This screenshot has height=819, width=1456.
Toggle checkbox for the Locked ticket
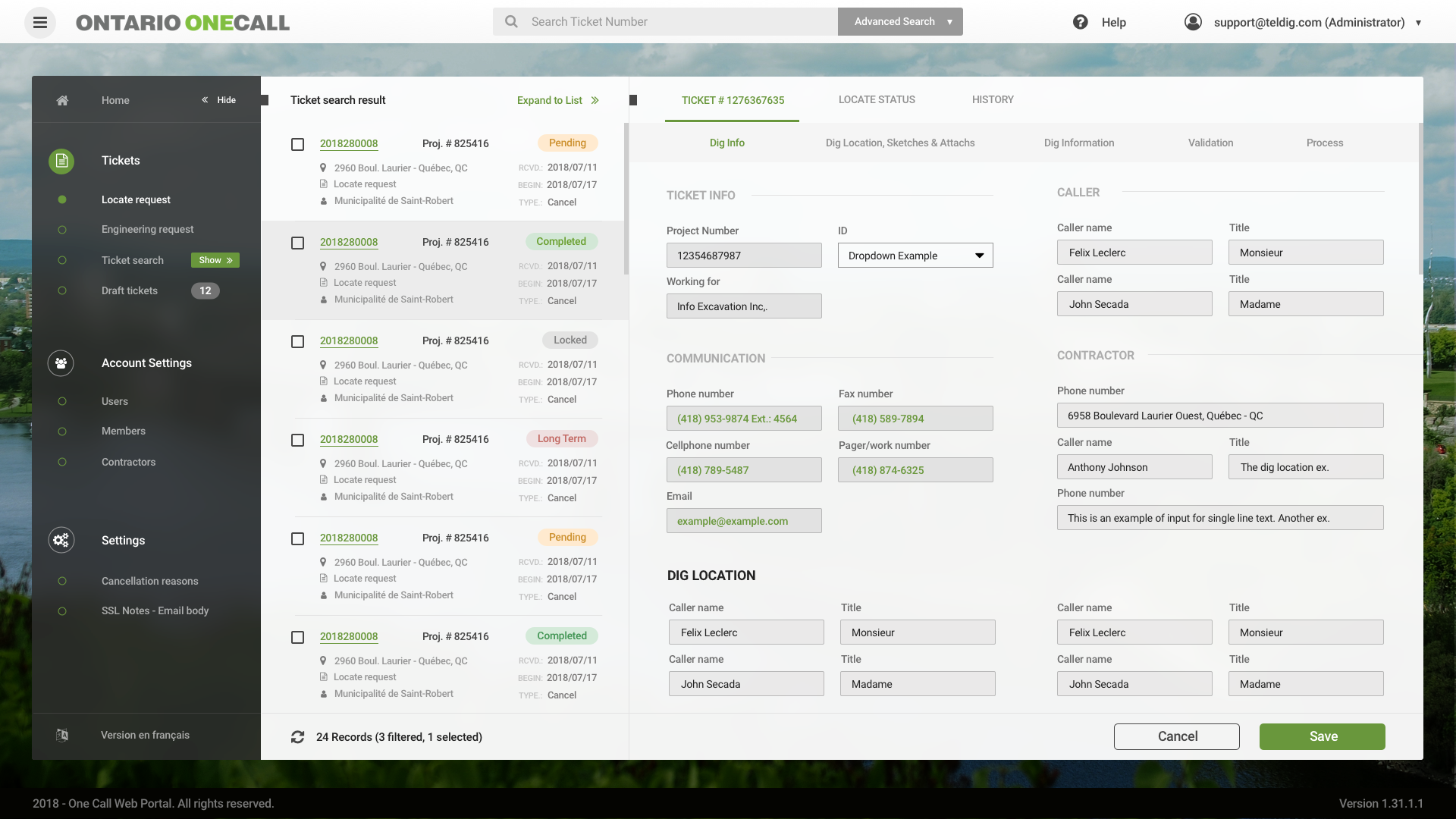[x=298, y=341]
